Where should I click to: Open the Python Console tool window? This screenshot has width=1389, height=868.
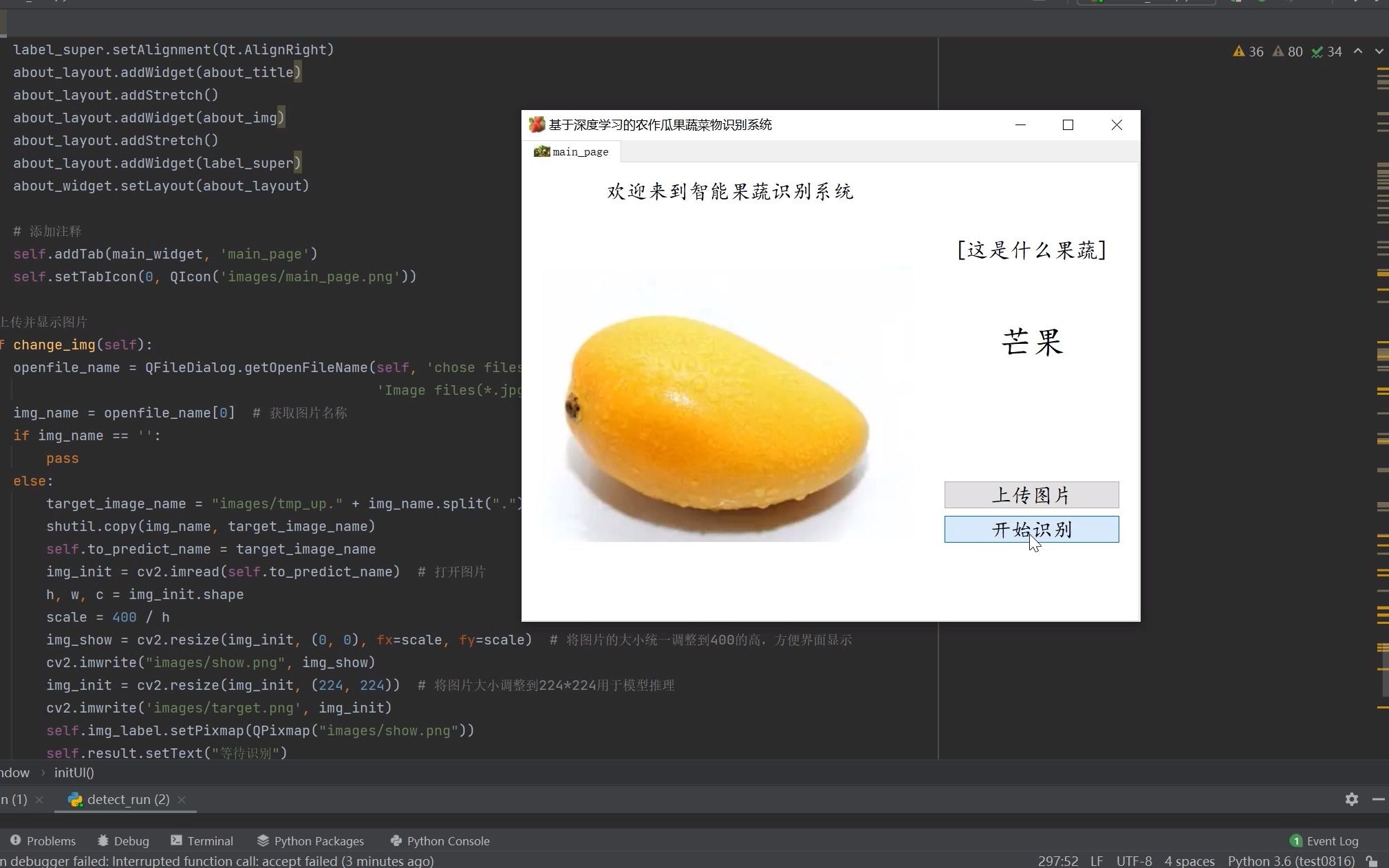[440, 840]
